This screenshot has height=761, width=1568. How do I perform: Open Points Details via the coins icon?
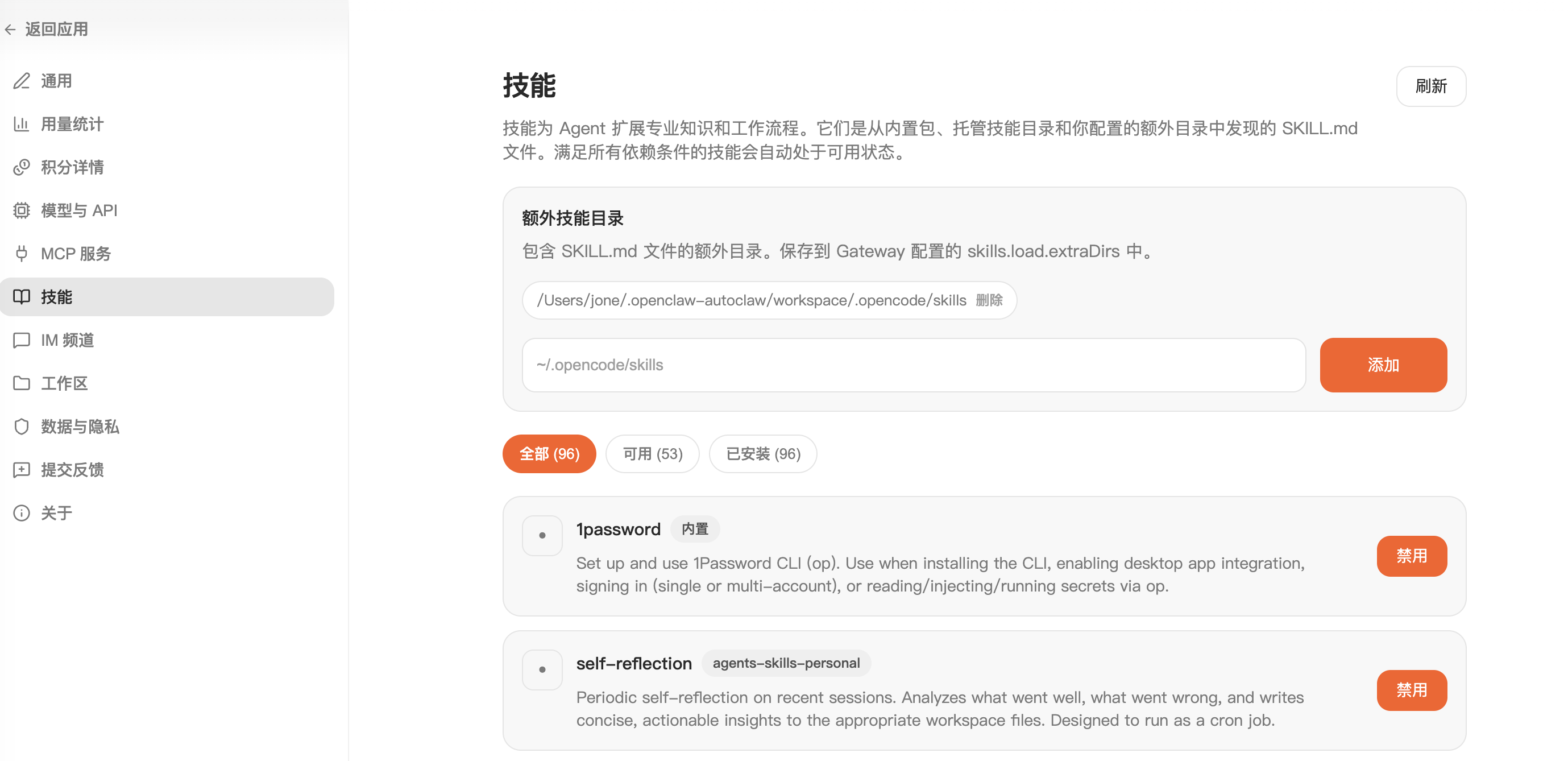(21, 167)
